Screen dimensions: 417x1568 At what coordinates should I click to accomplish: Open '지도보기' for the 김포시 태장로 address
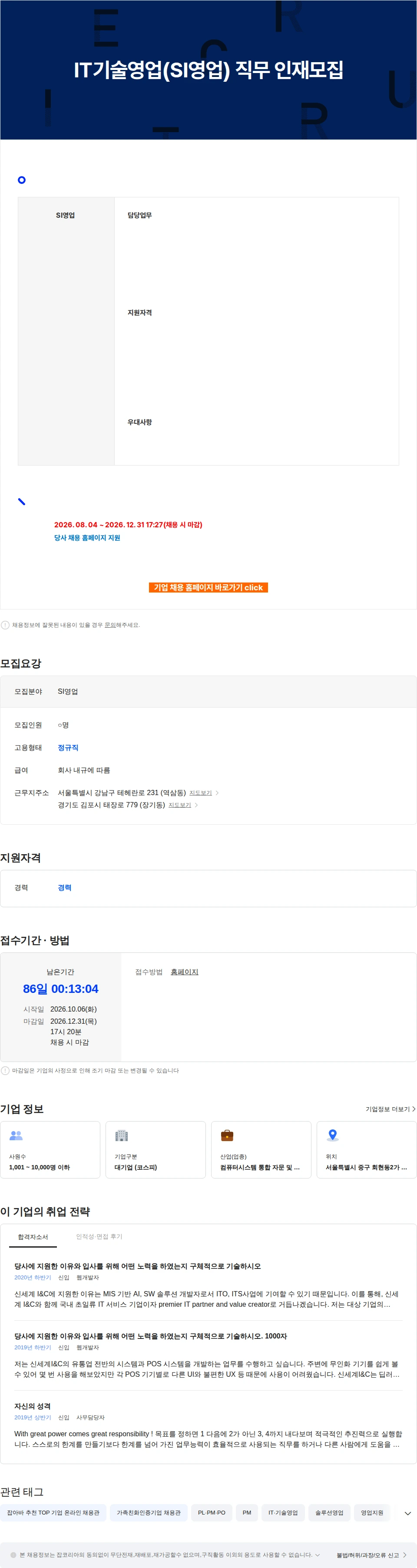180,806
